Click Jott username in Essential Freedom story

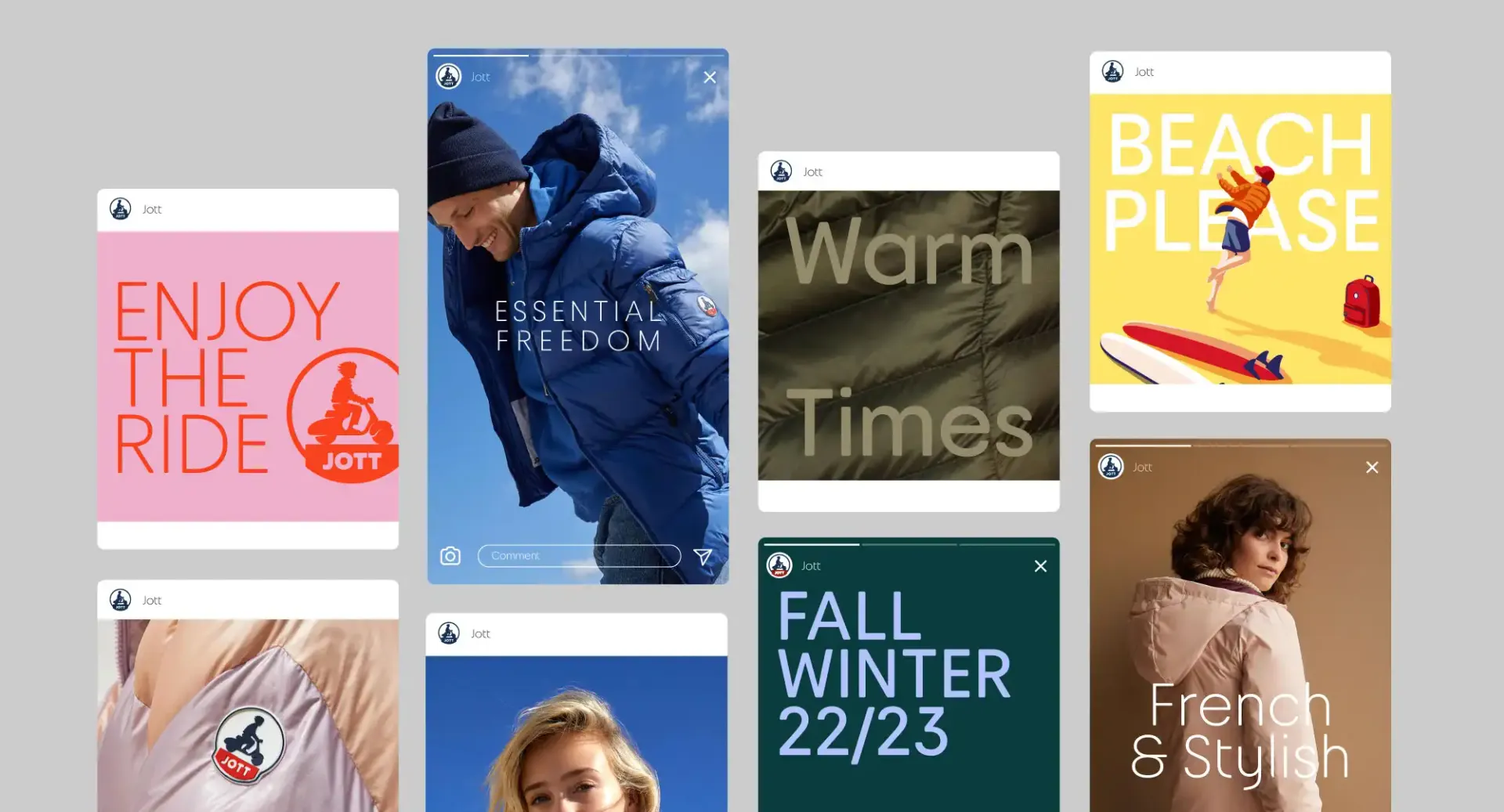(x=480, y=77)
